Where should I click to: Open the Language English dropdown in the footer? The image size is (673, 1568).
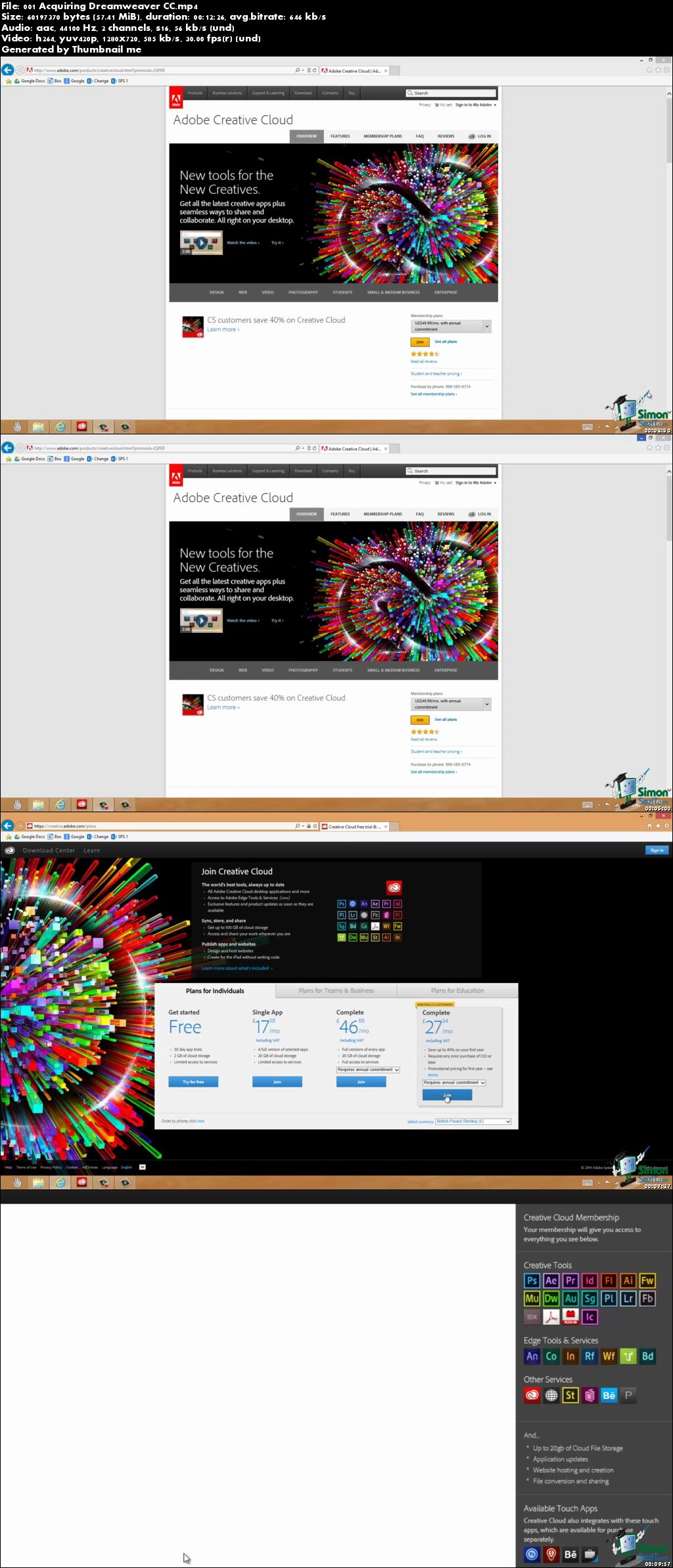click(x=143, y=1167)
